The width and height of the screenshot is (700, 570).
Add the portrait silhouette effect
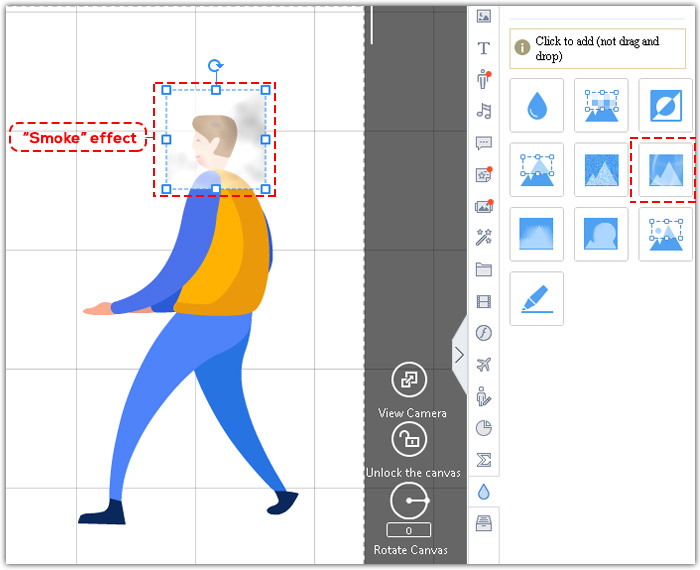point(601,234)
